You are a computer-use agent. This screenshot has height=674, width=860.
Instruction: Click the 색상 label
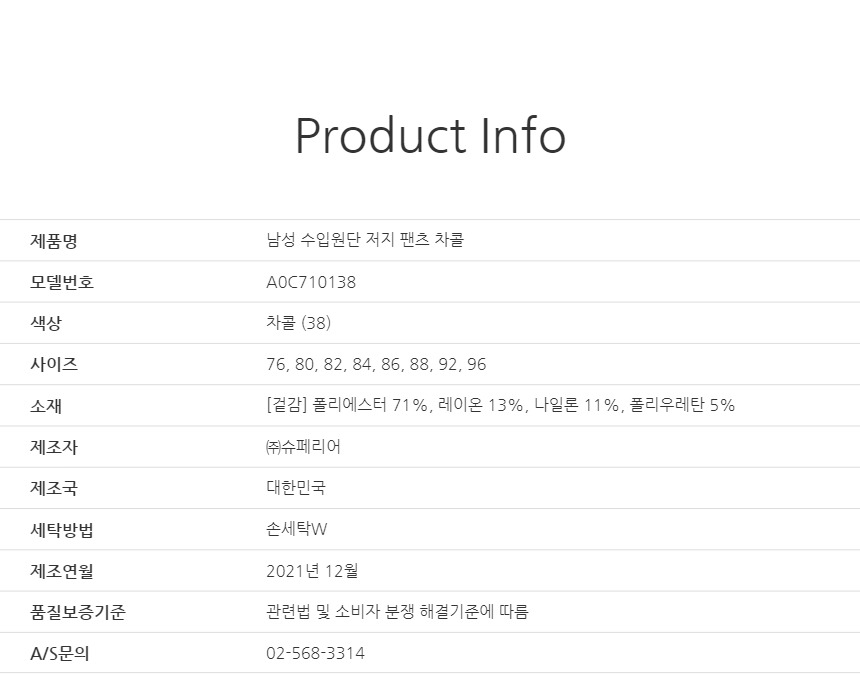pos(46,322)
